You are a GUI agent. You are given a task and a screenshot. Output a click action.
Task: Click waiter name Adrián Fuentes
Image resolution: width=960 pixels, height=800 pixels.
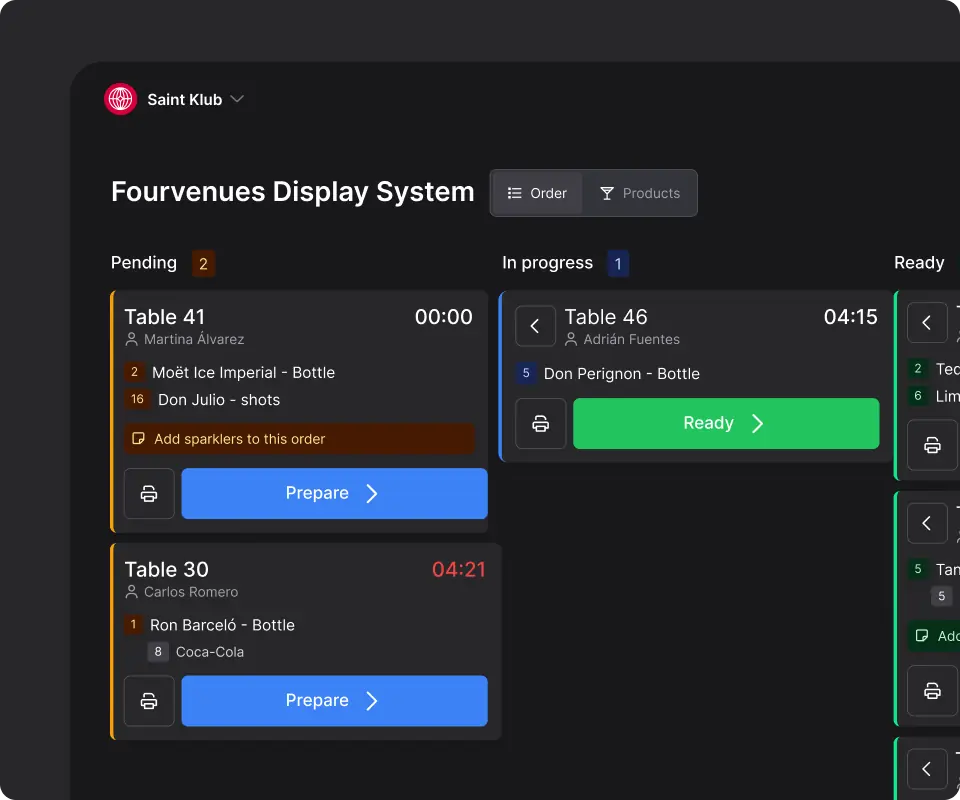tap(631, 339)
